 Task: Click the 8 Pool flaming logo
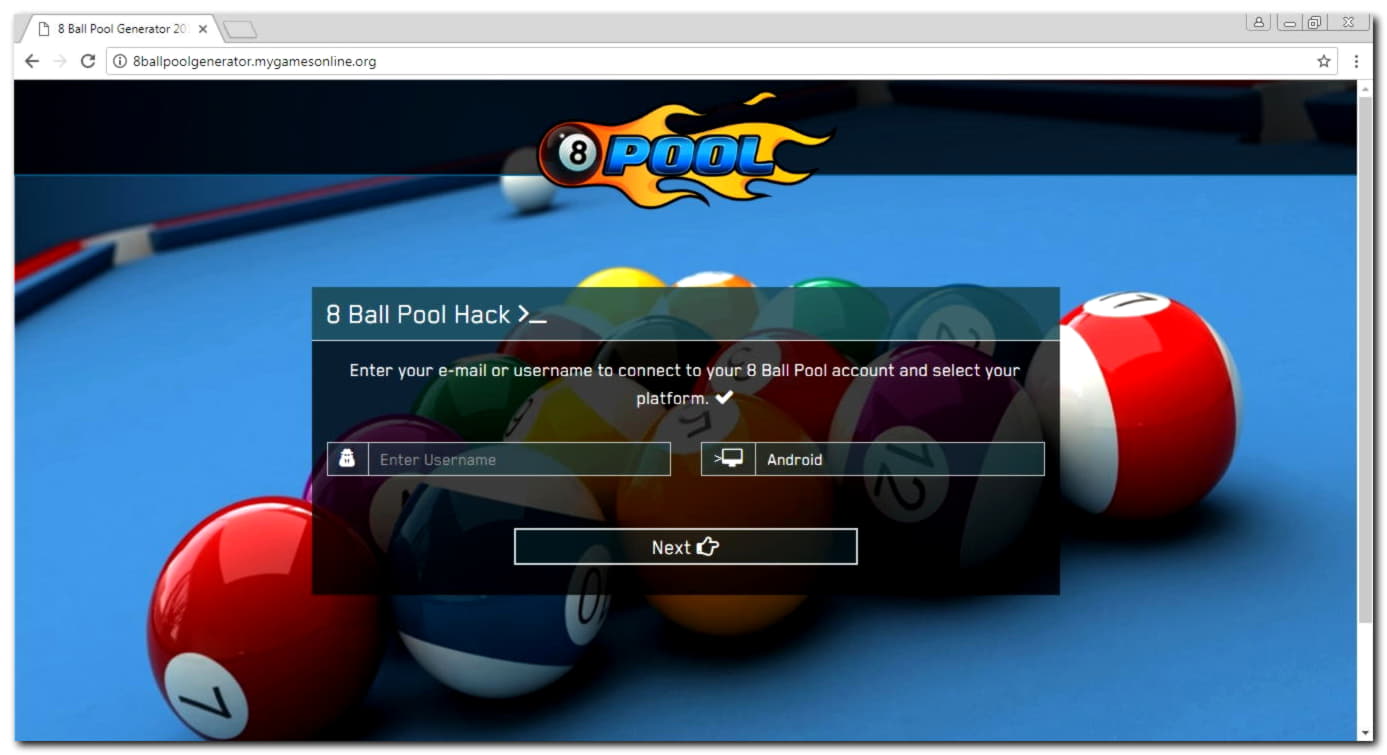pyautogui.click(x=685, y=150)
